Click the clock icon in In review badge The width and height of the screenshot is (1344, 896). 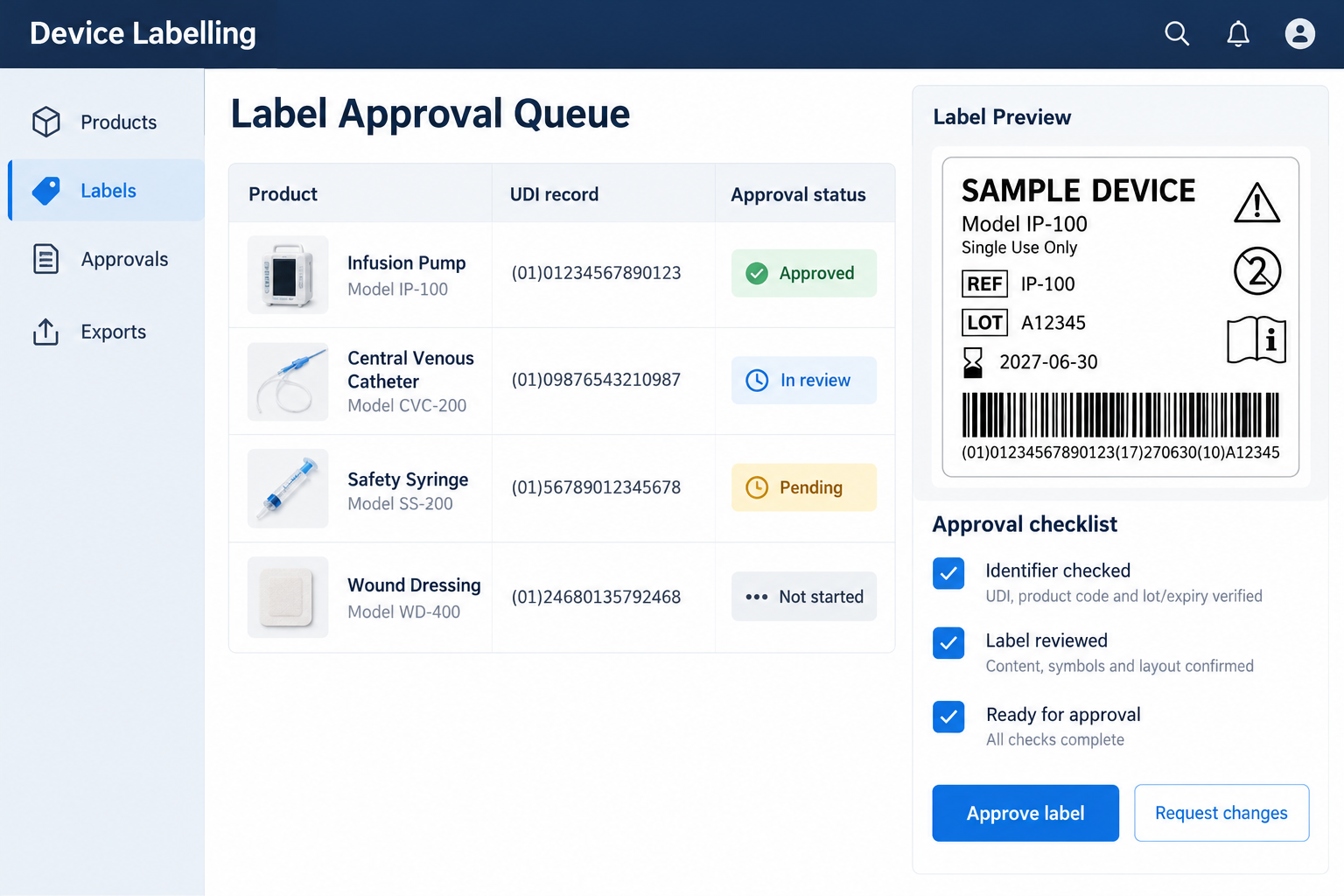(757, 381)
